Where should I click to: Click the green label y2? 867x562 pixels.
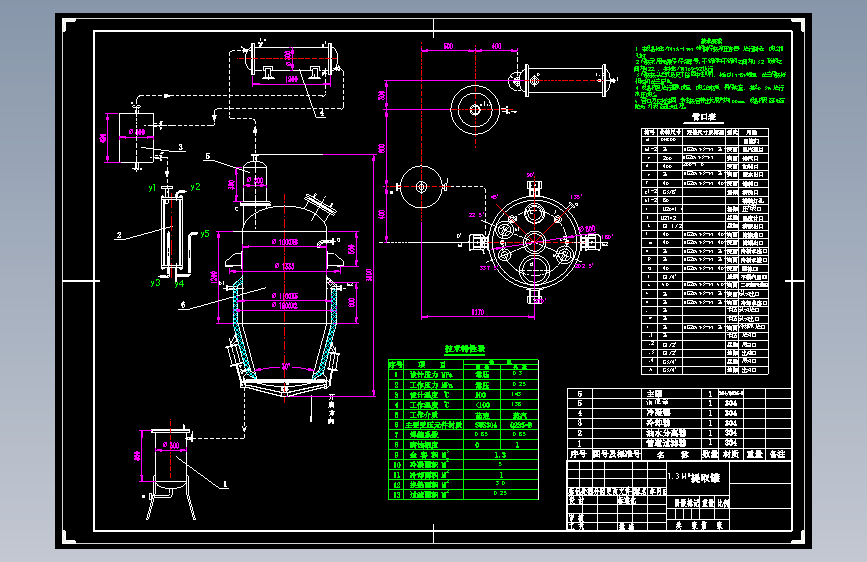point(195,187)
